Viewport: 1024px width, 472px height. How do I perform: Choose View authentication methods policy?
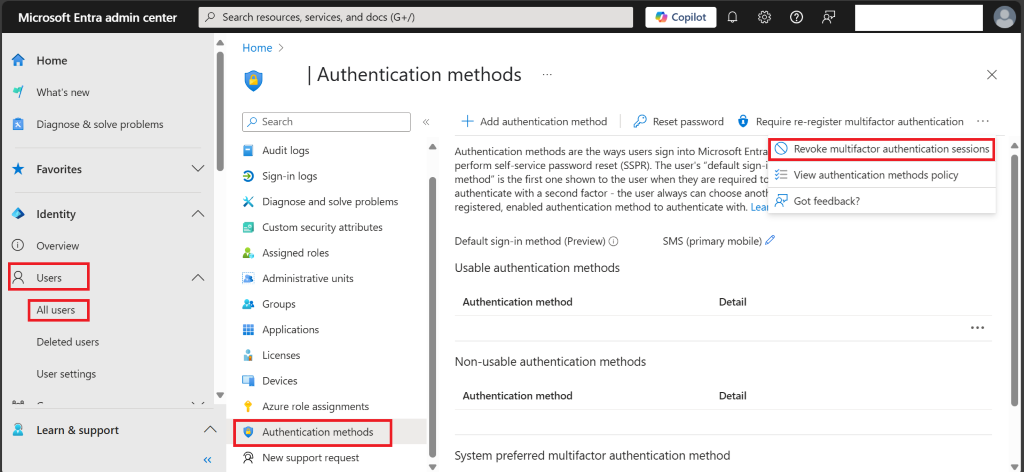tap(882, 175)
